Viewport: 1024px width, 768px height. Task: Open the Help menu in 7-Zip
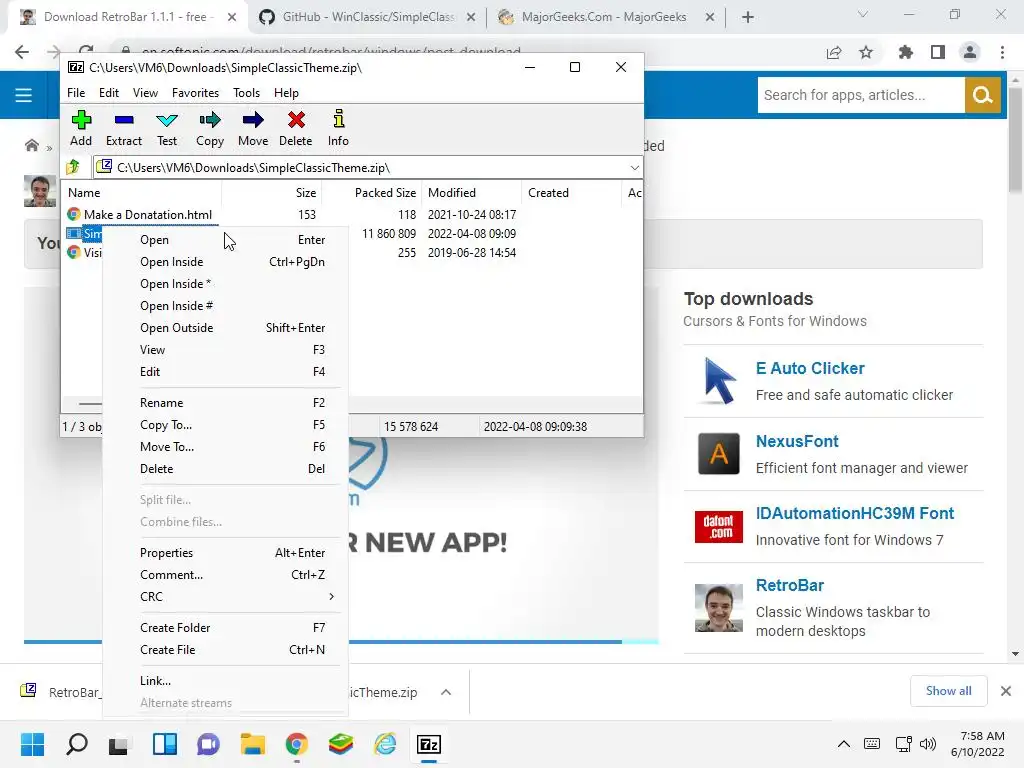(286, 93)
